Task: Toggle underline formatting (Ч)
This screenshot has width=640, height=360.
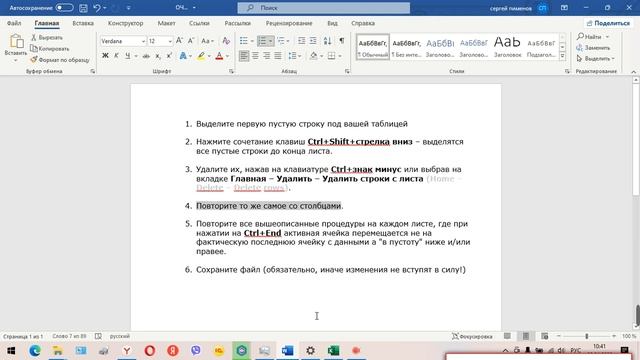Action: click(x=127, y=56)
